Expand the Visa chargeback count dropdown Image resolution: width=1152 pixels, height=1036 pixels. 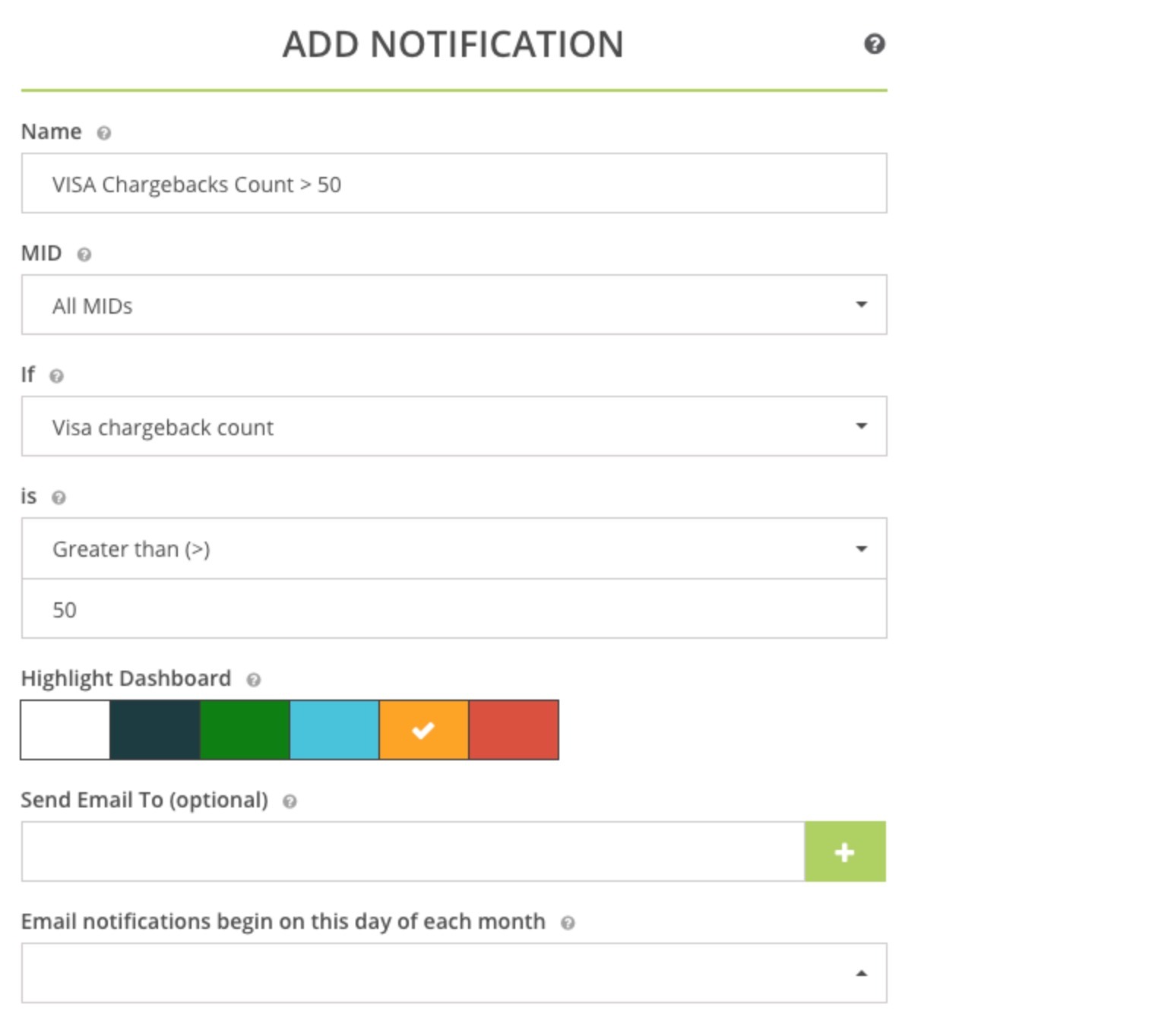click(x=454, y=426)
